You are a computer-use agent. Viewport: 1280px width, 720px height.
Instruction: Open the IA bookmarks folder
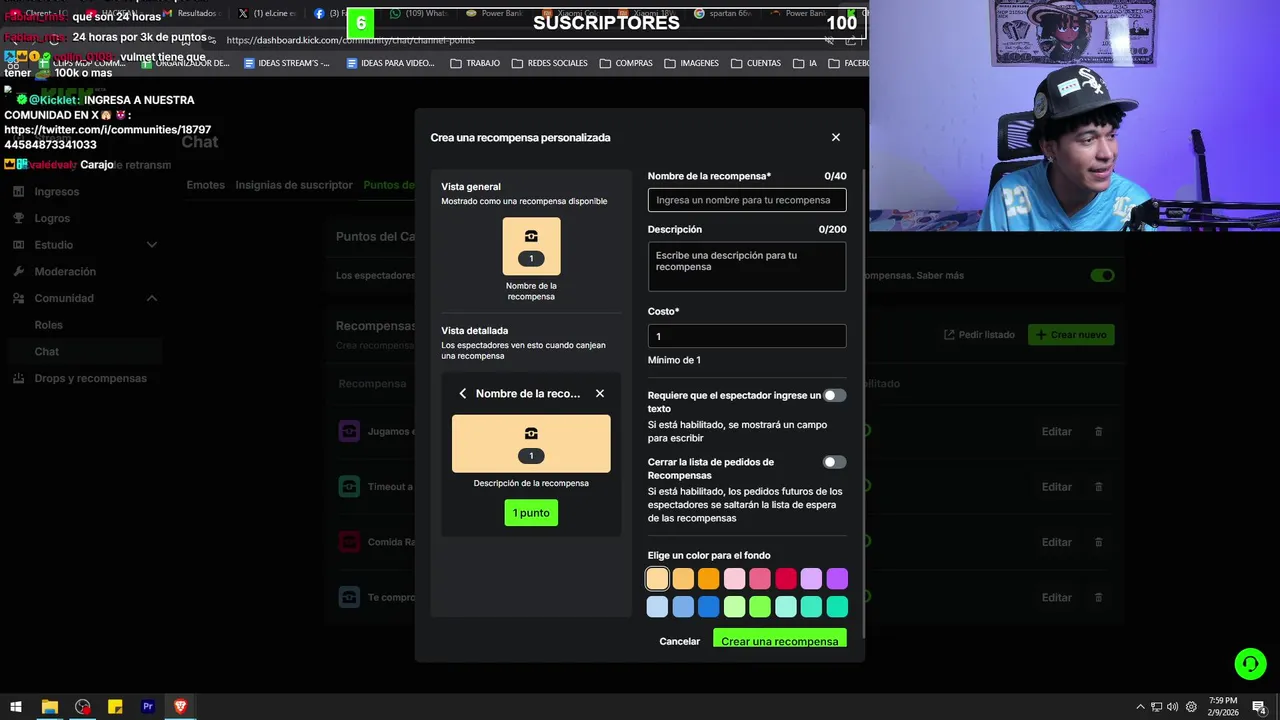point(805,63)
